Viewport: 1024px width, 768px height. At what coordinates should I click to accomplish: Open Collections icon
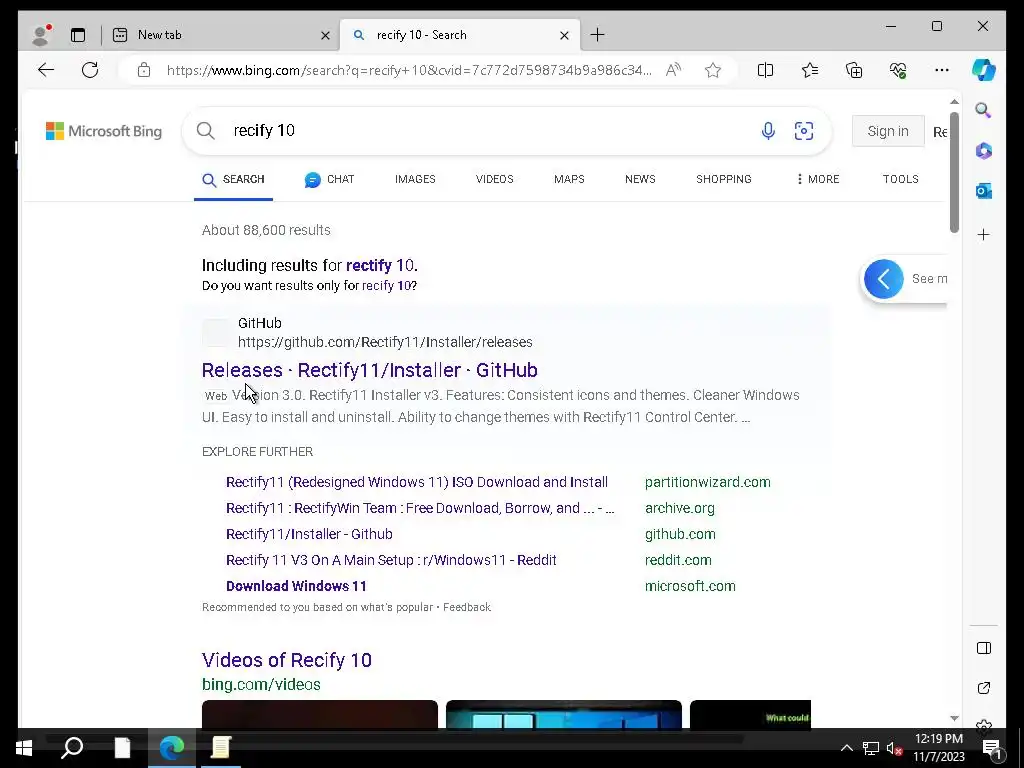point(854,70)
